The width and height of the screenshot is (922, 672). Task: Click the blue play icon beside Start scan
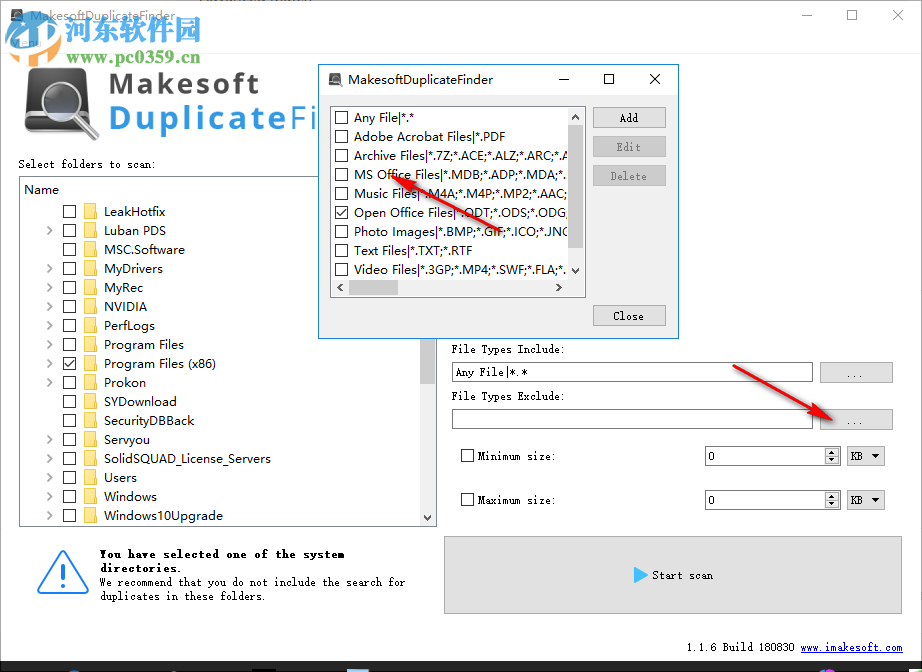click(x=641, y=575)
